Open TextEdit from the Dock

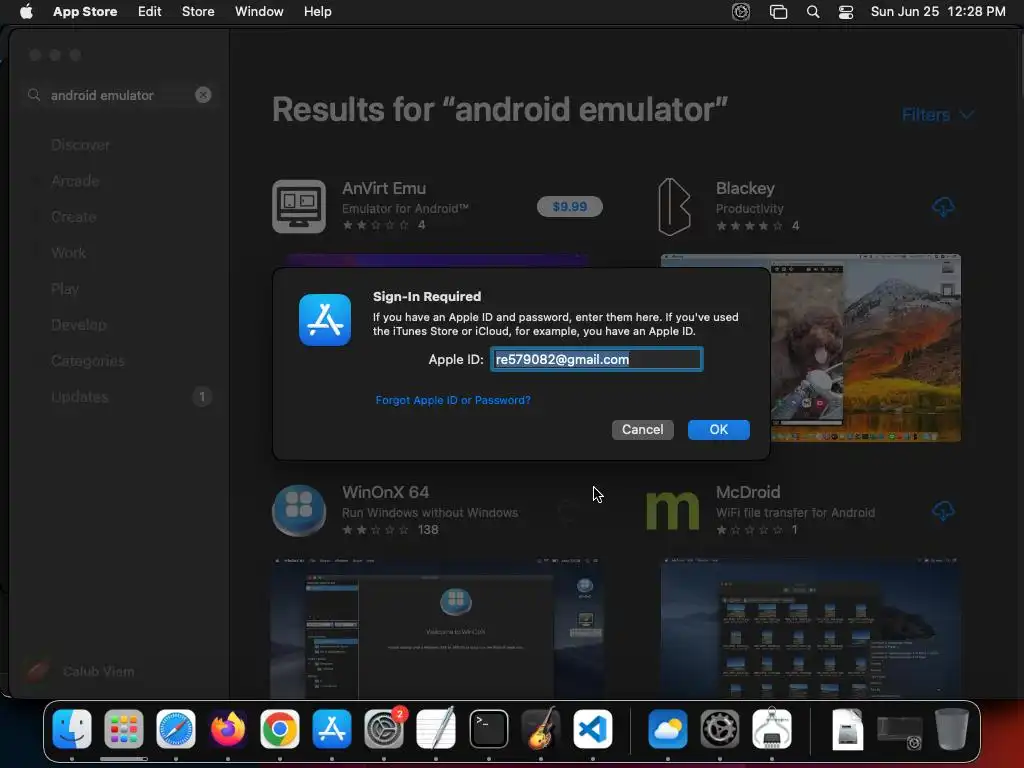pyautogui.click(x=436, y=729)
